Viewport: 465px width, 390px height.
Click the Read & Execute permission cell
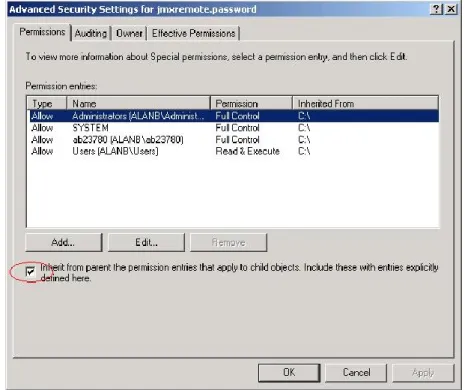[247, 151]
